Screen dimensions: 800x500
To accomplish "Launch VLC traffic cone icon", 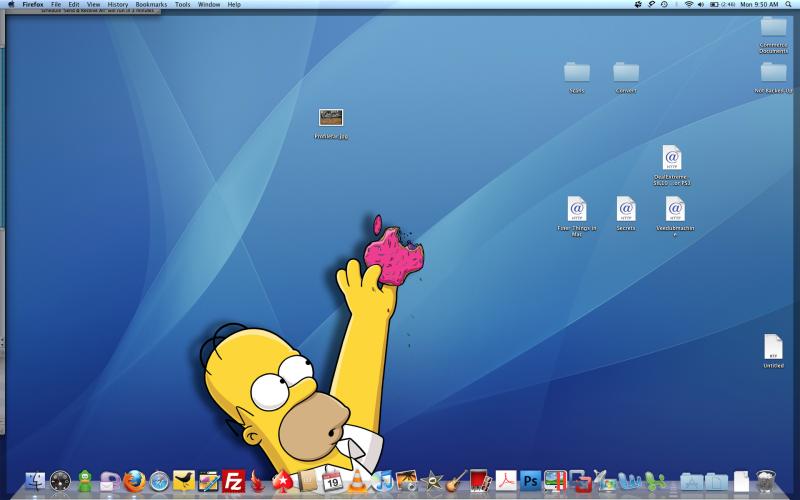I will tap(357, 481).
